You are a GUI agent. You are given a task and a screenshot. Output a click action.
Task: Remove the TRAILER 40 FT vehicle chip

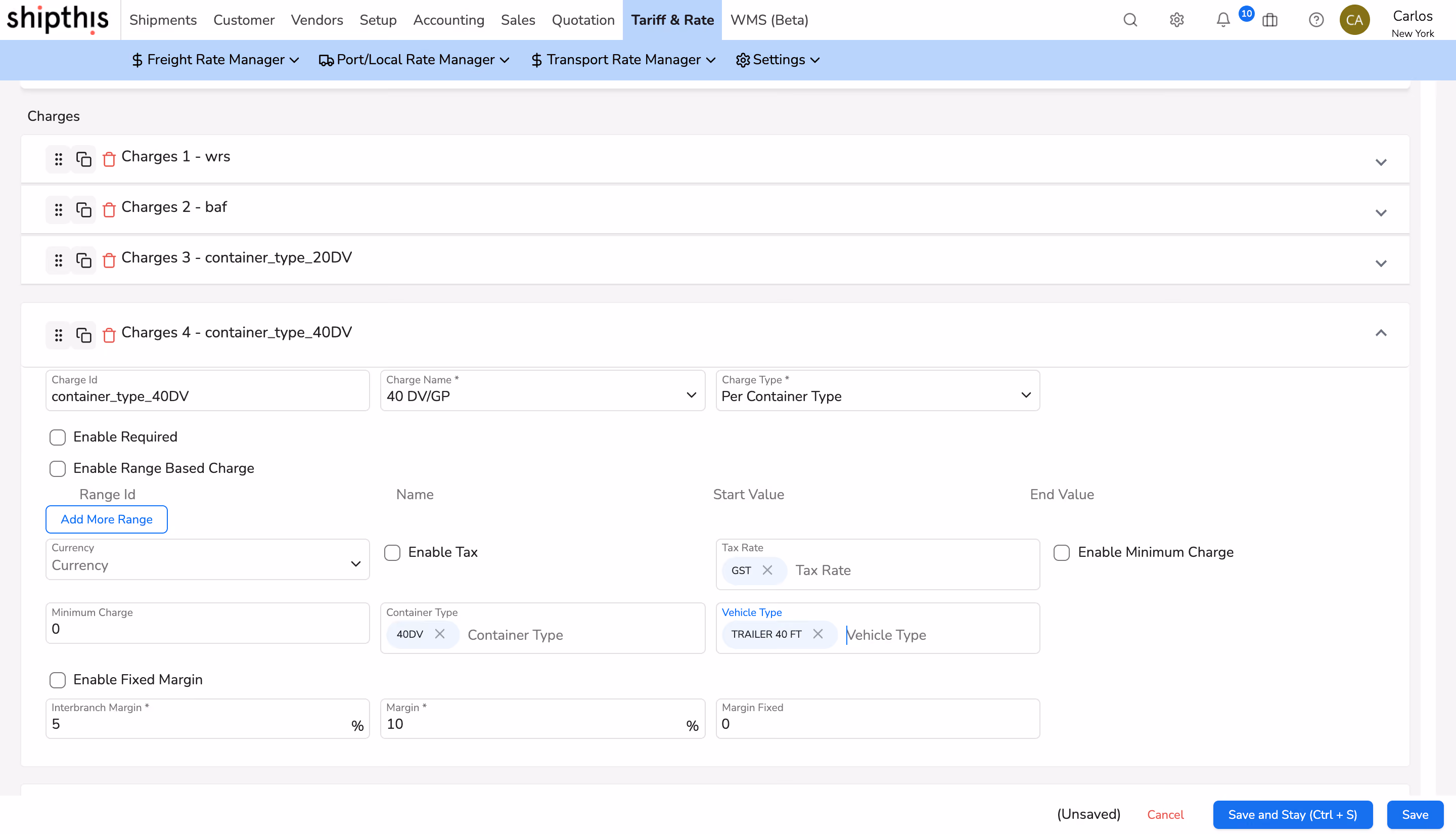[x=817, y=634]
